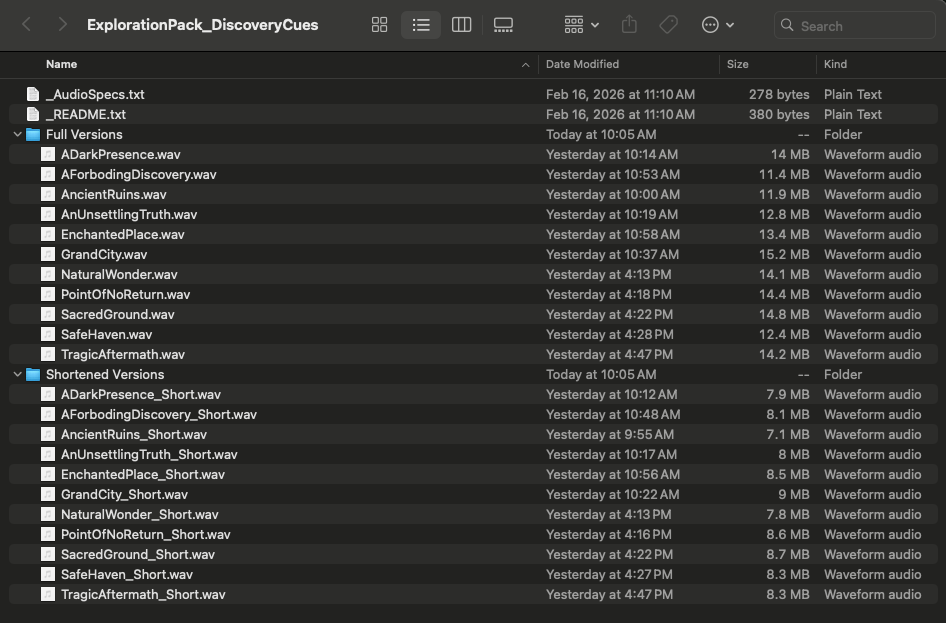Select file name _README.txt
This screenshot has height=623, width=946.
86,114
